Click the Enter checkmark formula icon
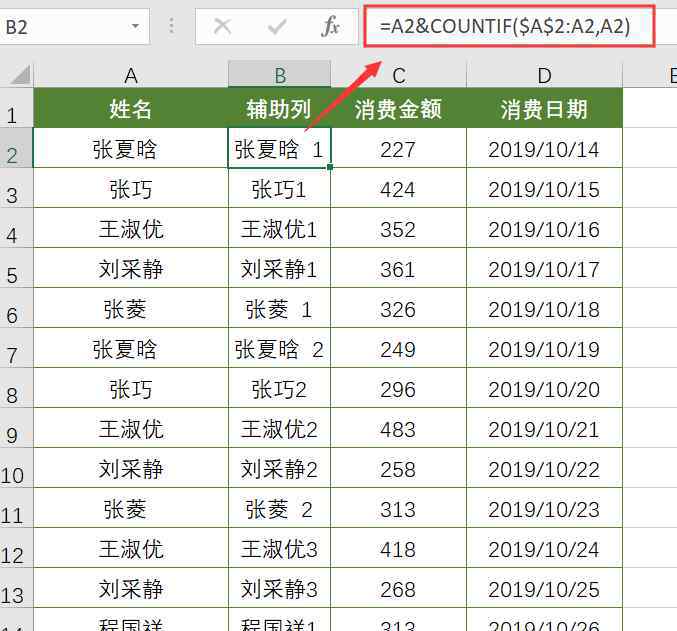This screenshot has height=631, width=677. (276, 27)
